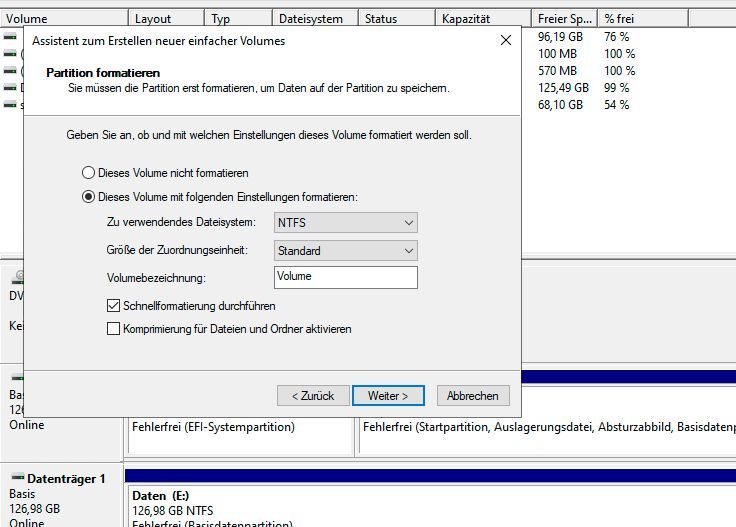Select the 'Daten (E:)' partition
The height and width of the screenshot is (527, 736).
[x=430, y=505]
